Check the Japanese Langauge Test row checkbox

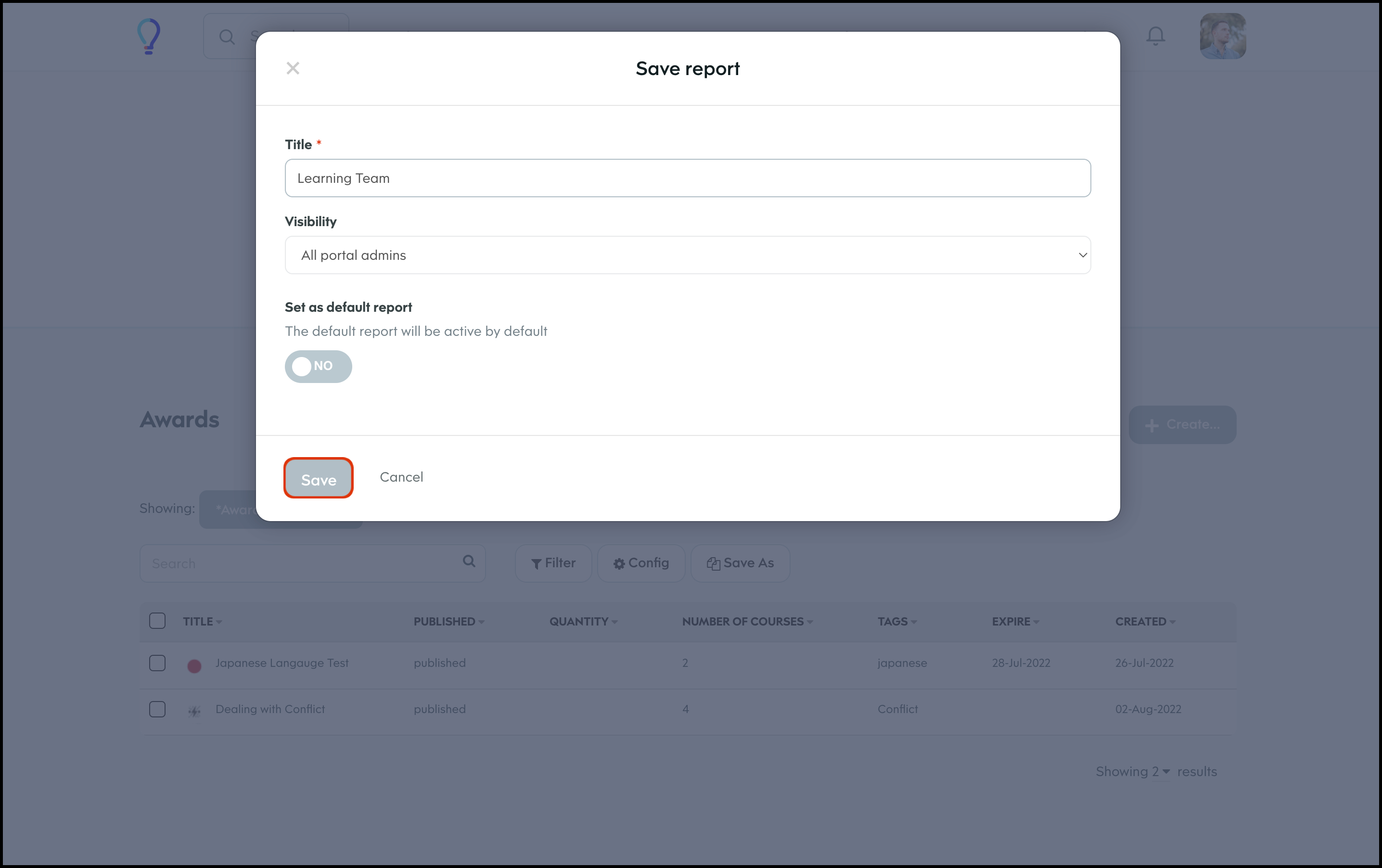coord(157,663)
